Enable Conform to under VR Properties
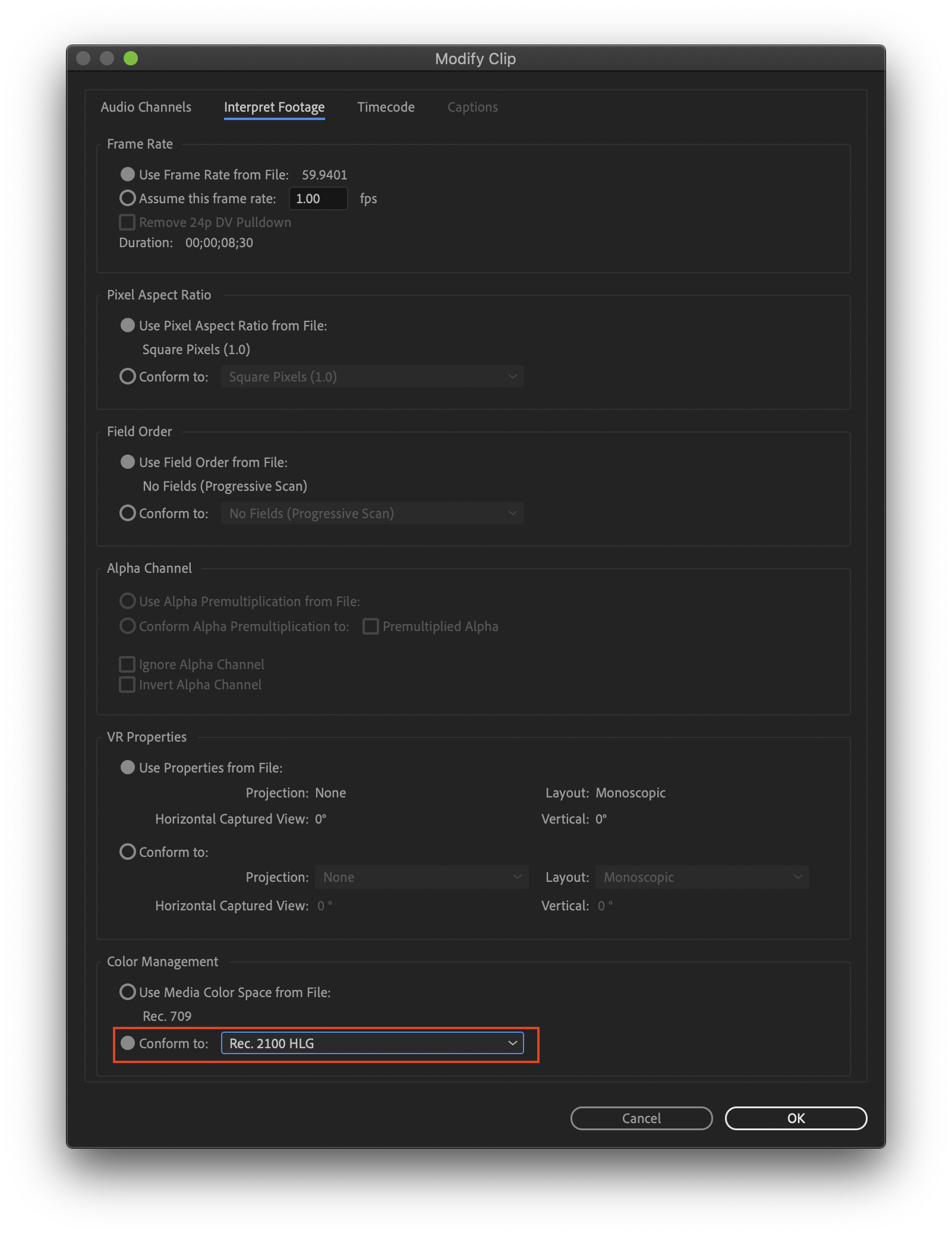This screenshot has height=1236, width=952. tap(128, 852)
